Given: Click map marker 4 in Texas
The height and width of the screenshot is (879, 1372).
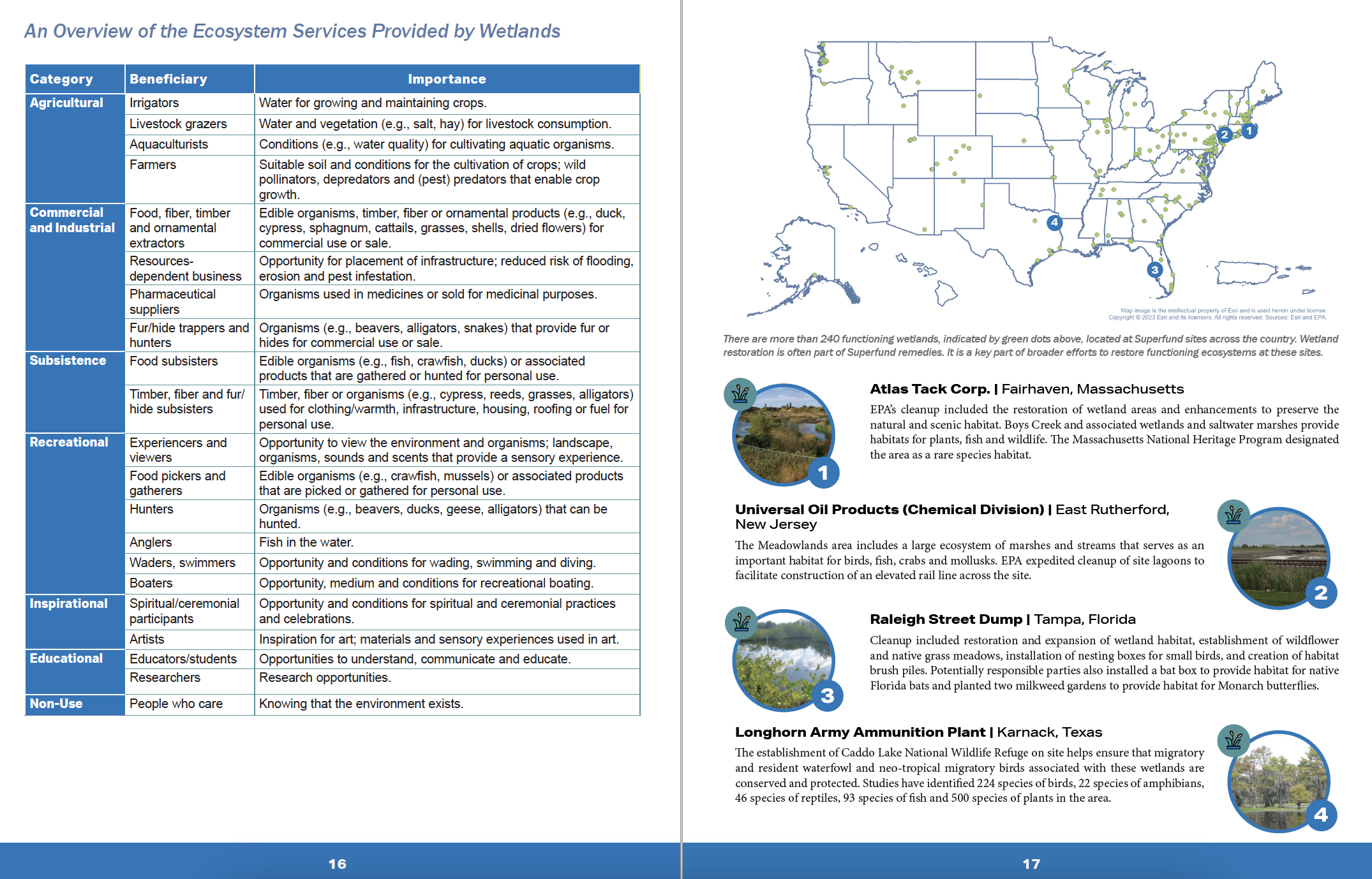Looking at the screenshot, I should [1054, 223].
